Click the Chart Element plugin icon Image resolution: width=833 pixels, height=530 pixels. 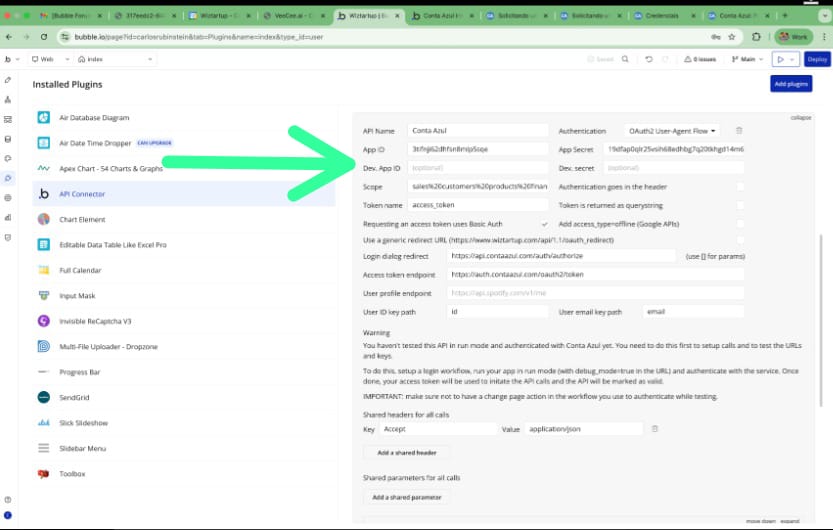pos(44,219)
